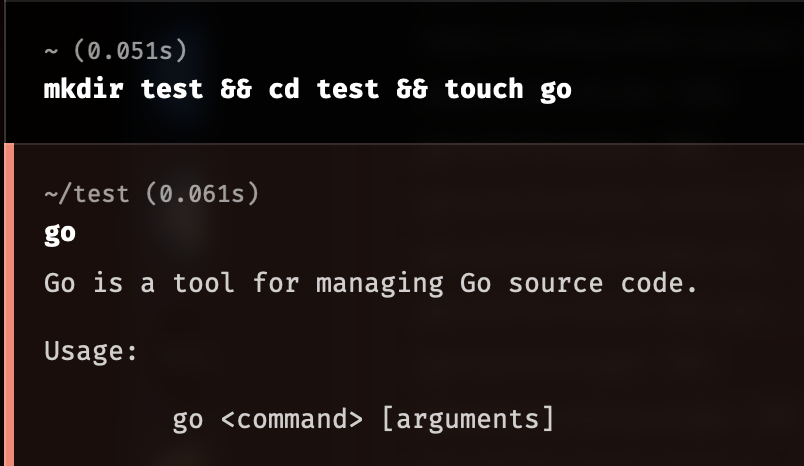The height and width of the screenshot is (466, 804).
Task: Click the "~/test" directory path in prompt
Action: click(x=86, y=194)
